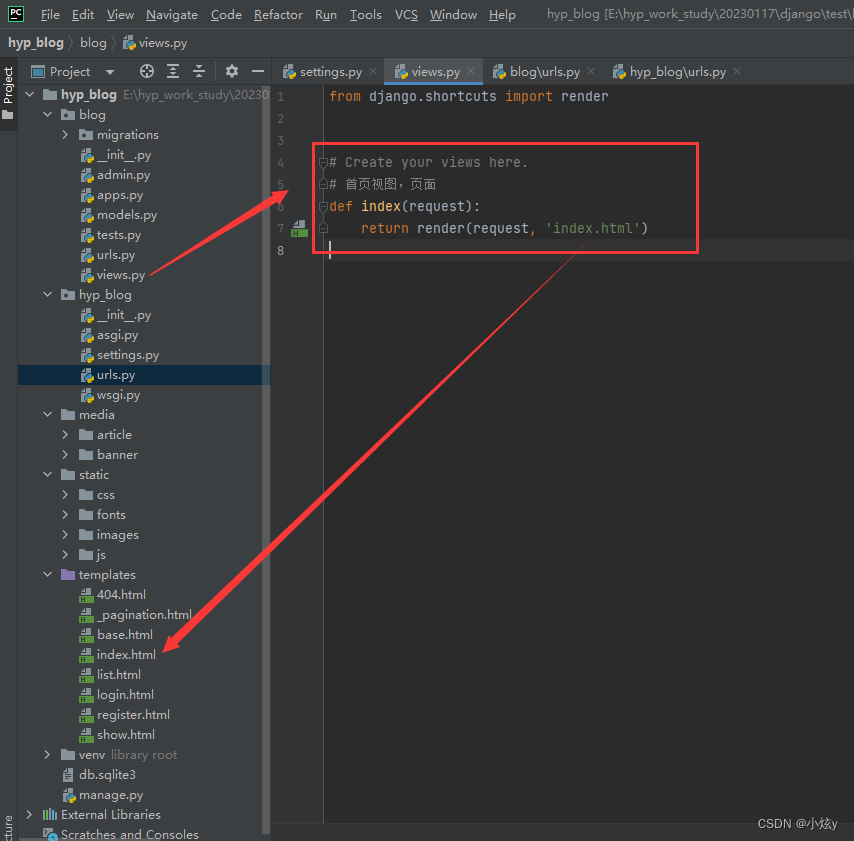The height and width of the screenshot is (841, 854).
Task: Open the Project view switcher dropdown
Action: coord(110,71)
